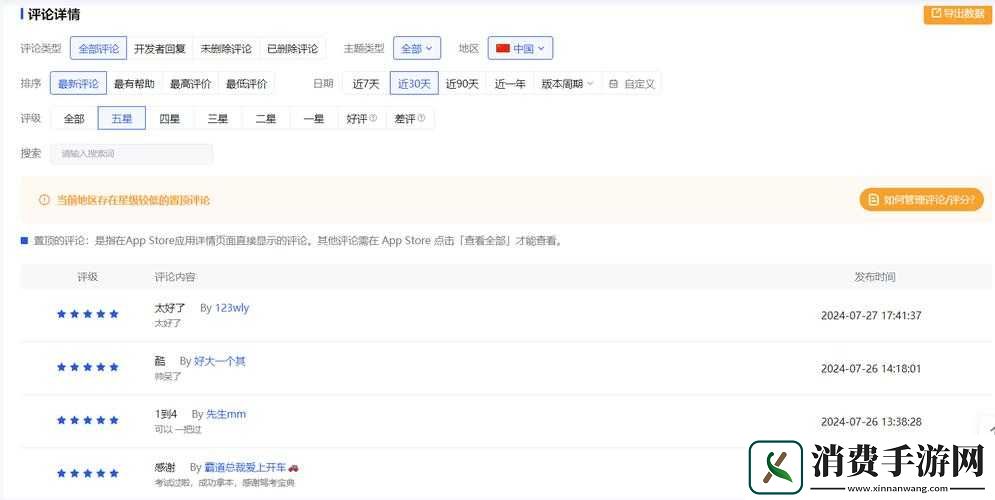Click the help icon beside 好评
Screen dimensions: 995x500
[373, 118]
